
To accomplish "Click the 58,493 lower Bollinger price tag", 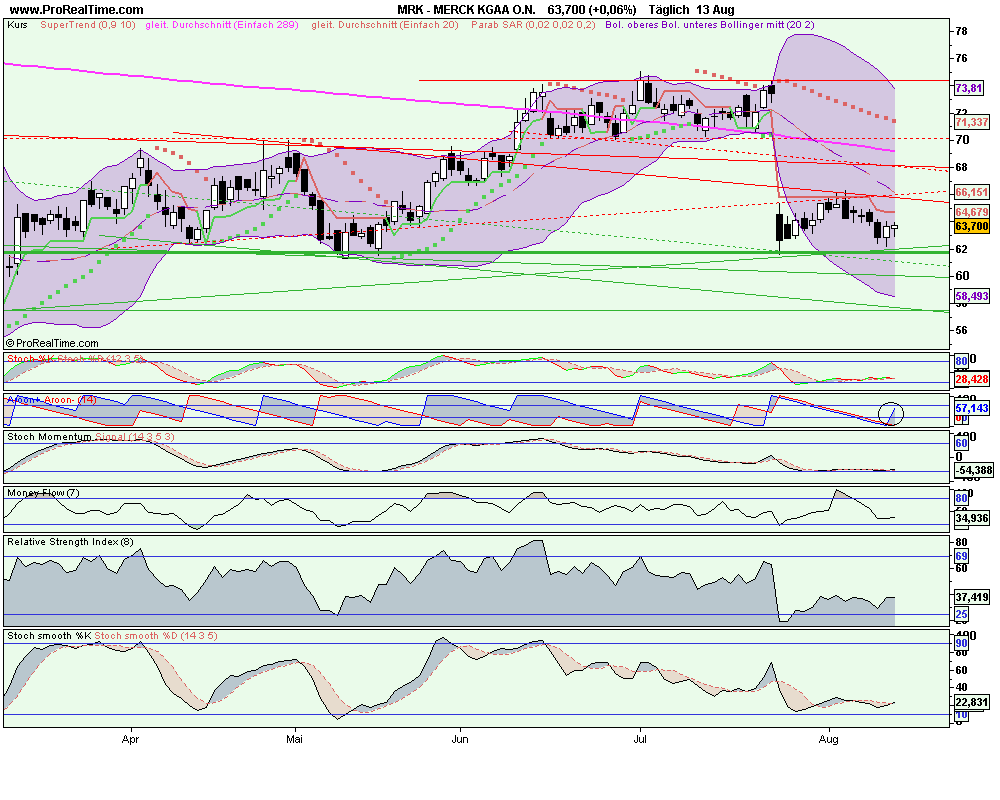I will click(x=972, y=296).
